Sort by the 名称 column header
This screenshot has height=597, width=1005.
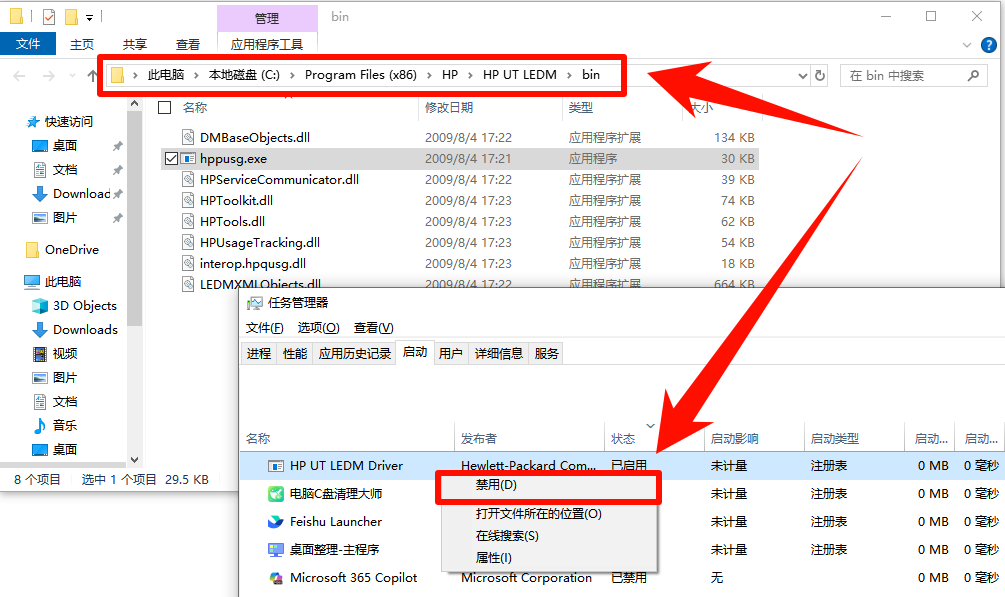point(195,107)
